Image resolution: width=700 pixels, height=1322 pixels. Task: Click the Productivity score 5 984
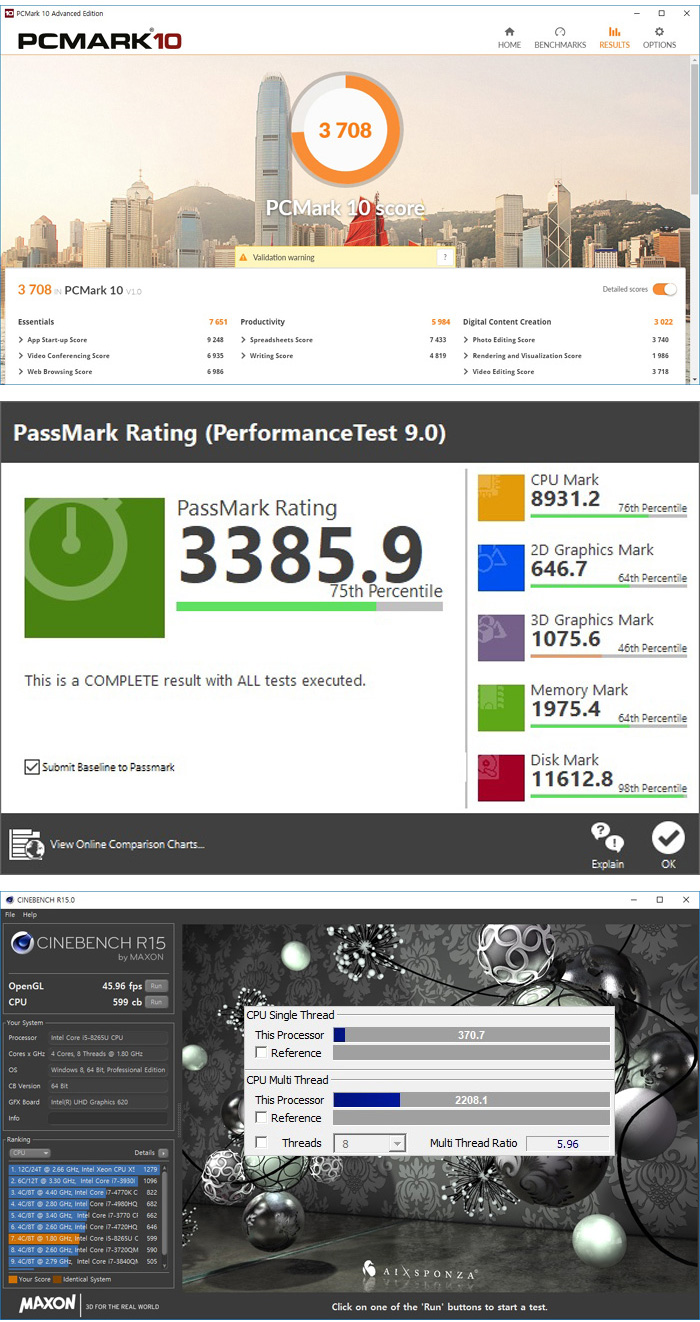tap(440, 322)
